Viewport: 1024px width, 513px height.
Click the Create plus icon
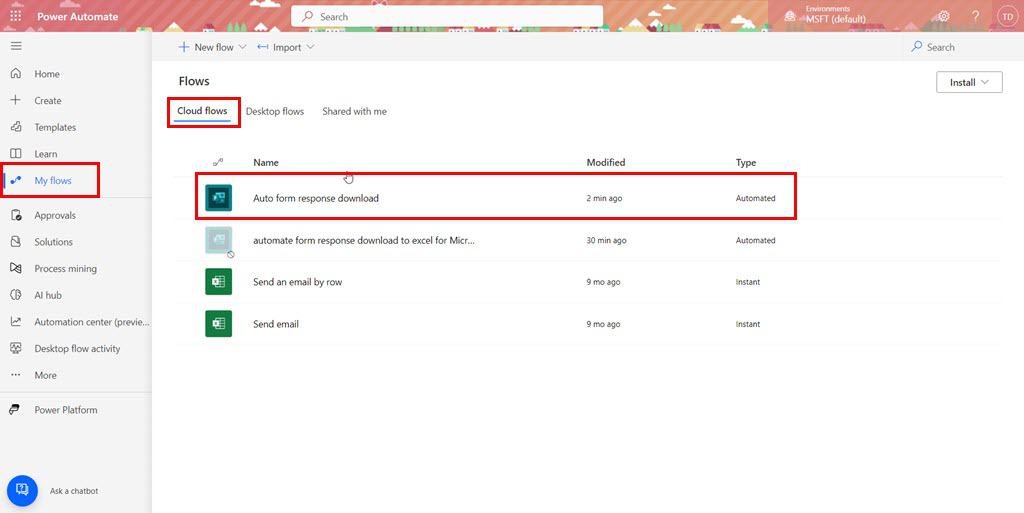[16, 100]
